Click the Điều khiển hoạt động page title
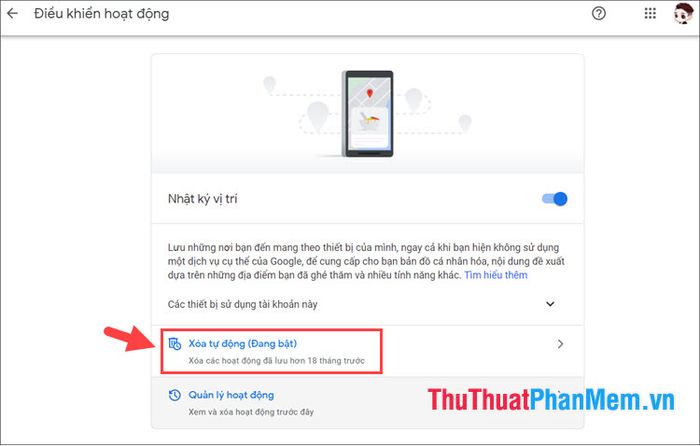The height and width of the screenshot is (446, 700). (x=102, y=14)
